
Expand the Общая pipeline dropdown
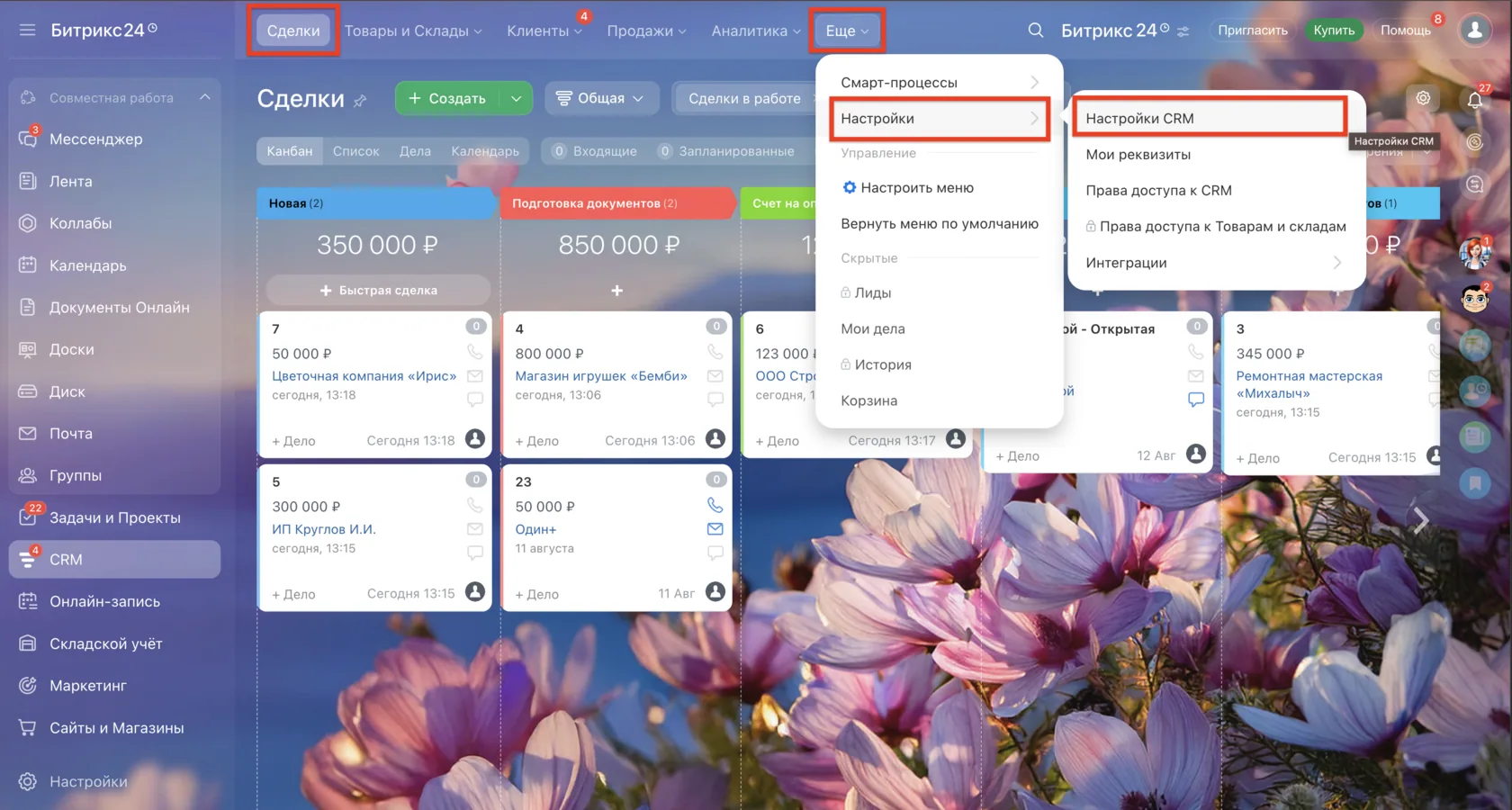click(600, 98)
